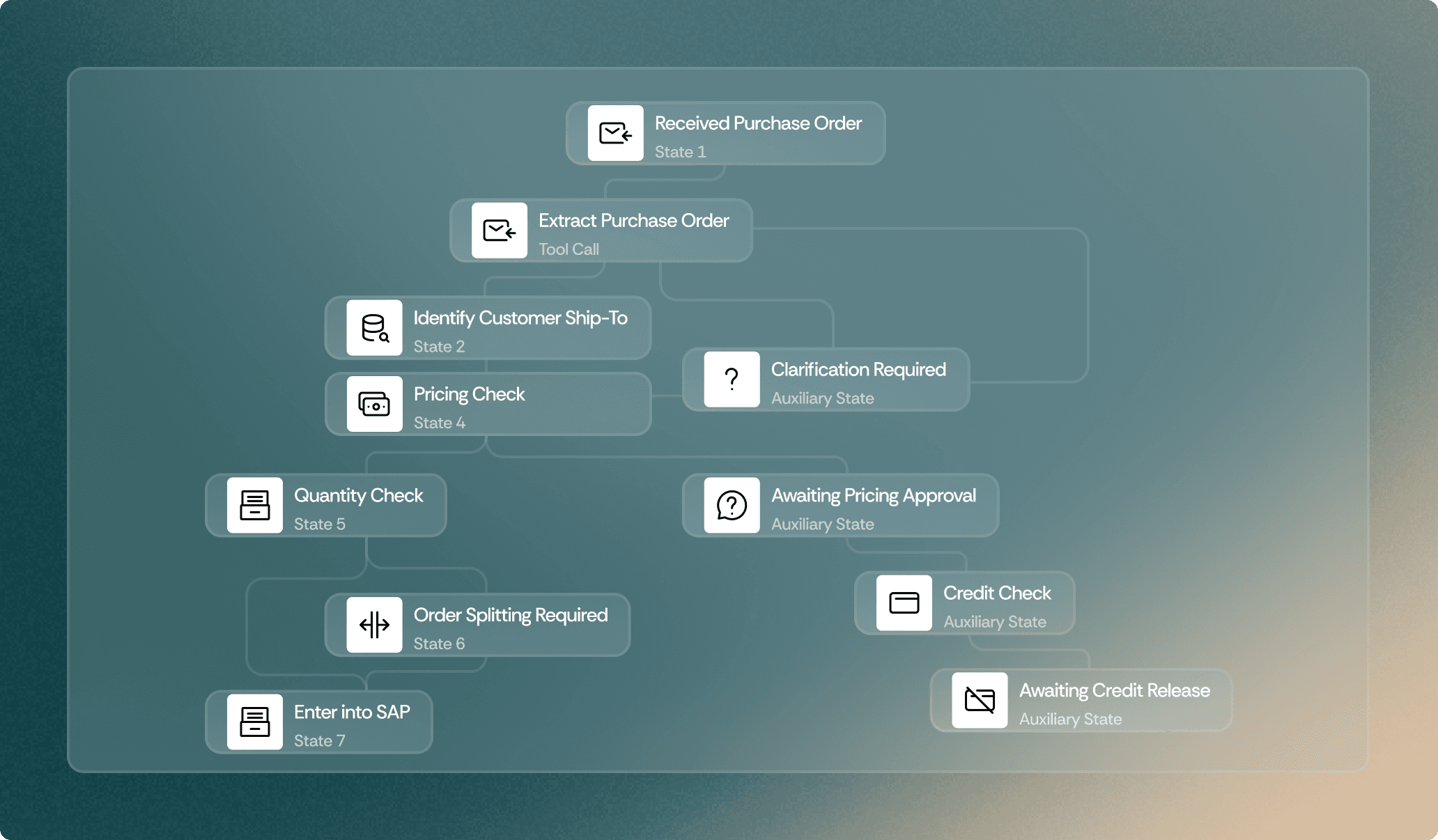Click the State 5 subtitle of Quantity Check
The width and height of the screenshot is (1438, 840).
tap(319, 524)
